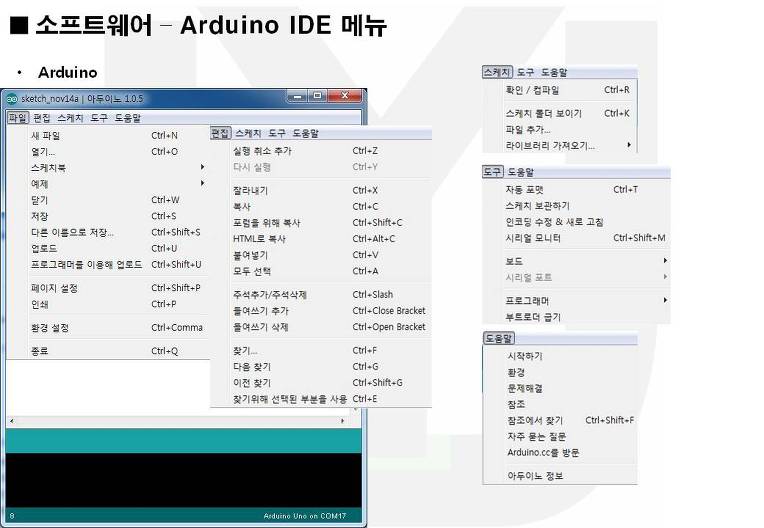Screen dimensions: 764x528
Task: Click the horizontal scrollbar left arrow
Action: tap(12, 421)
